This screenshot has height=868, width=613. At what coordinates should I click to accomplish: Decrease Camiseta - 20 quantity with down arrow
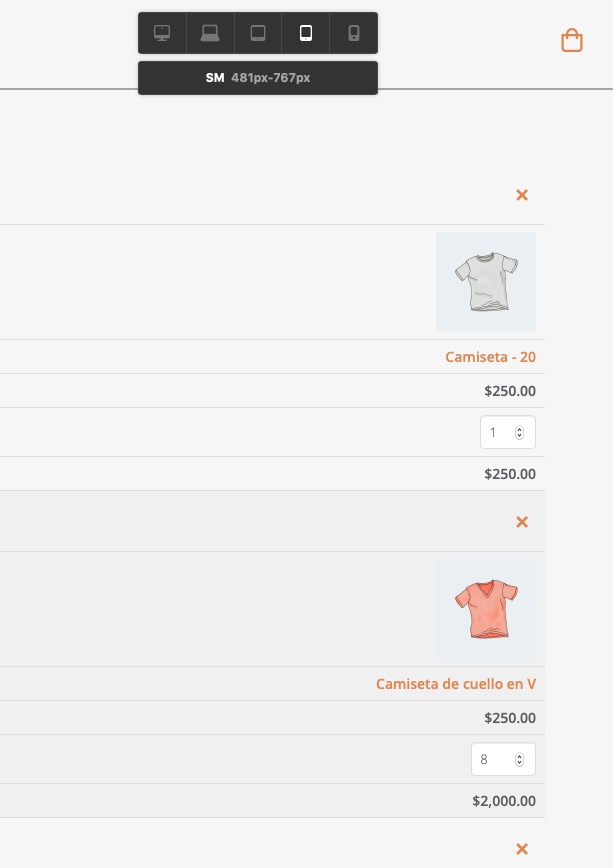point(519,436)
